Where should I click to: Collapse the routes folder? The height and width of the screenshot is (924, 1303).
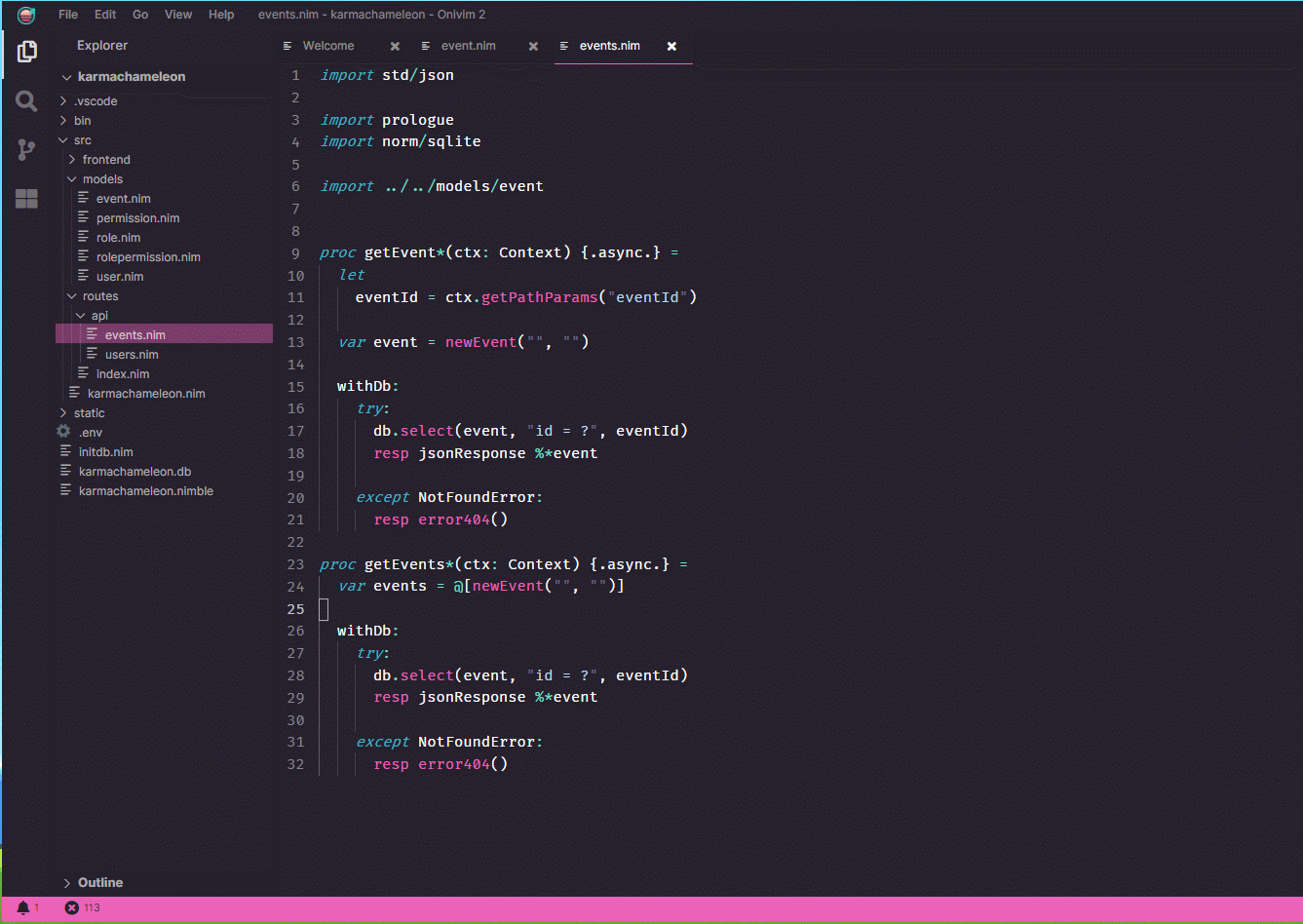point(72,296)
